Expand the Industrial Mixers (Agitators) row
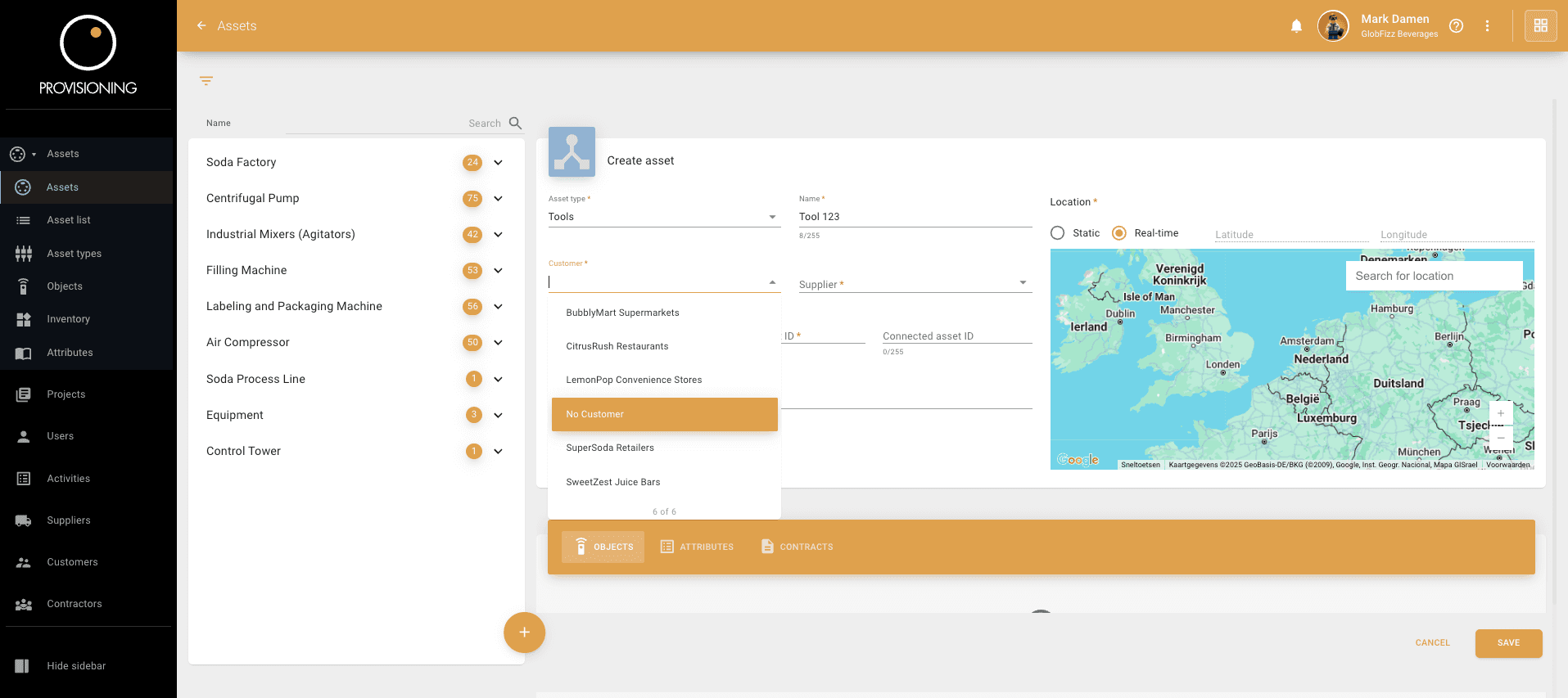Viewport: 1568px width, 698px height. pos(498,235)
